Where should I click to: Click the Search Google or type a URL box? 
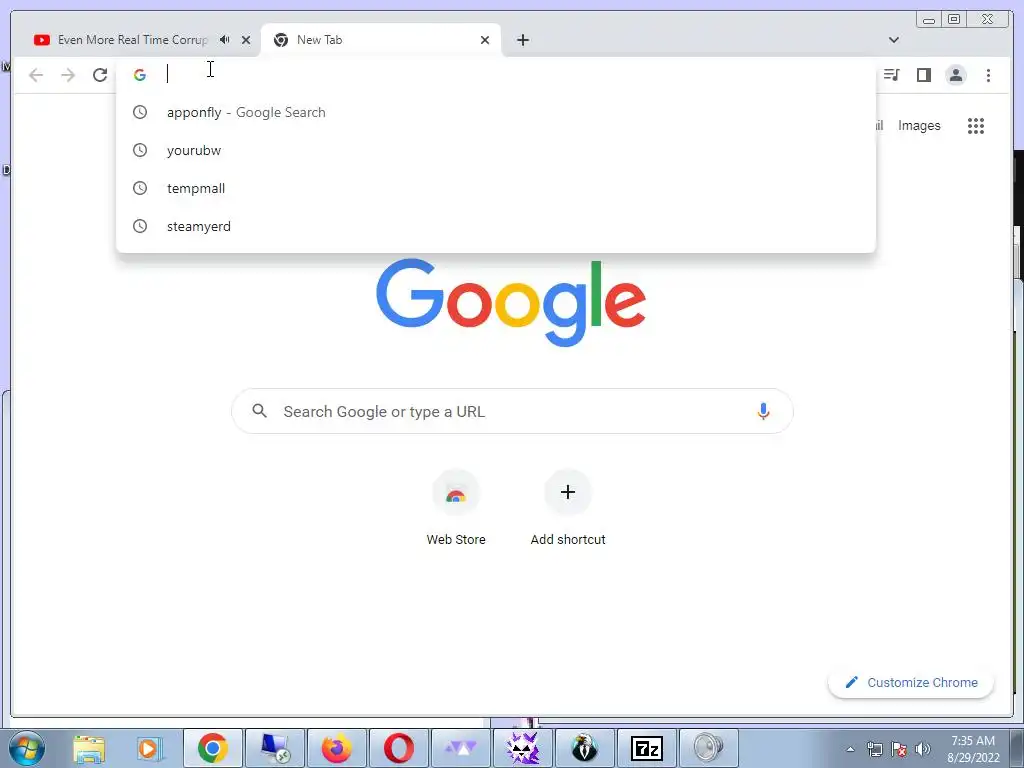512,411
